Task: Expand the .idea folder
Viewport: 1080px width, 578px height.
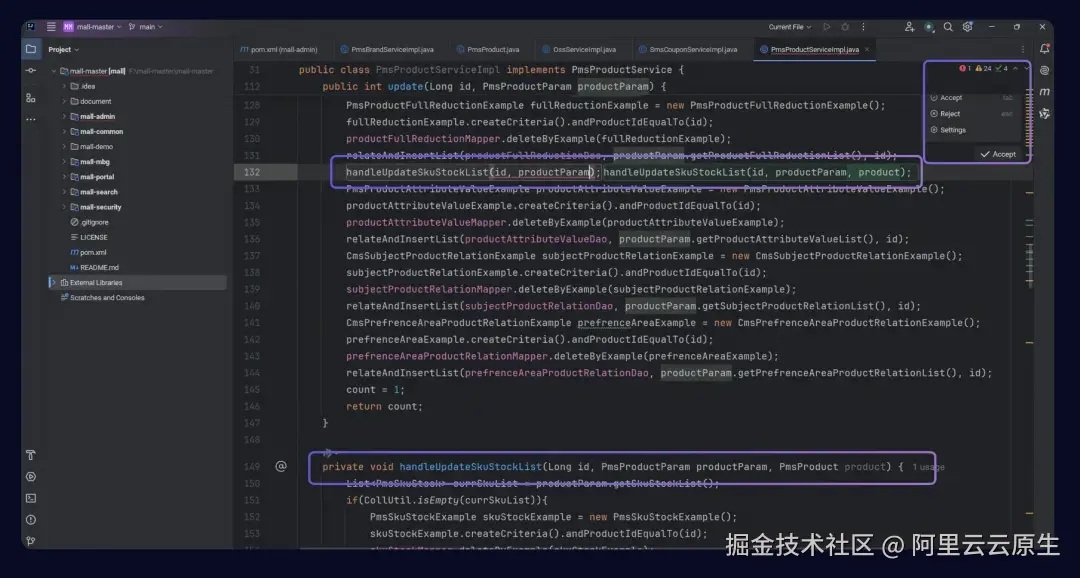Action: tap(64, 86)
